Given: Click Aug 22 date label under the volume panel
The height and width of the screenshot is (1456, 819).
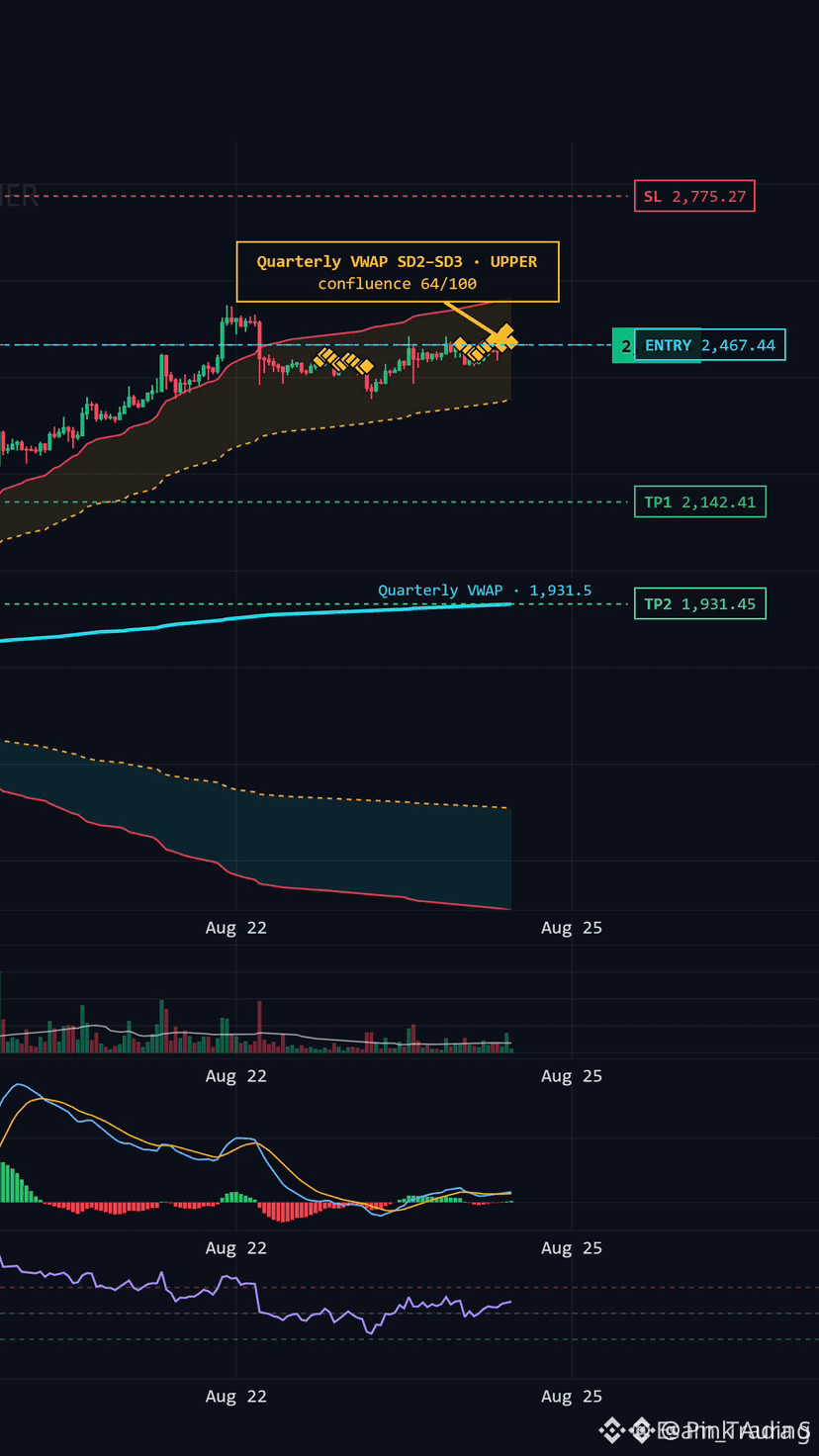Looking at the screenshot, I should coord(236,1076).
